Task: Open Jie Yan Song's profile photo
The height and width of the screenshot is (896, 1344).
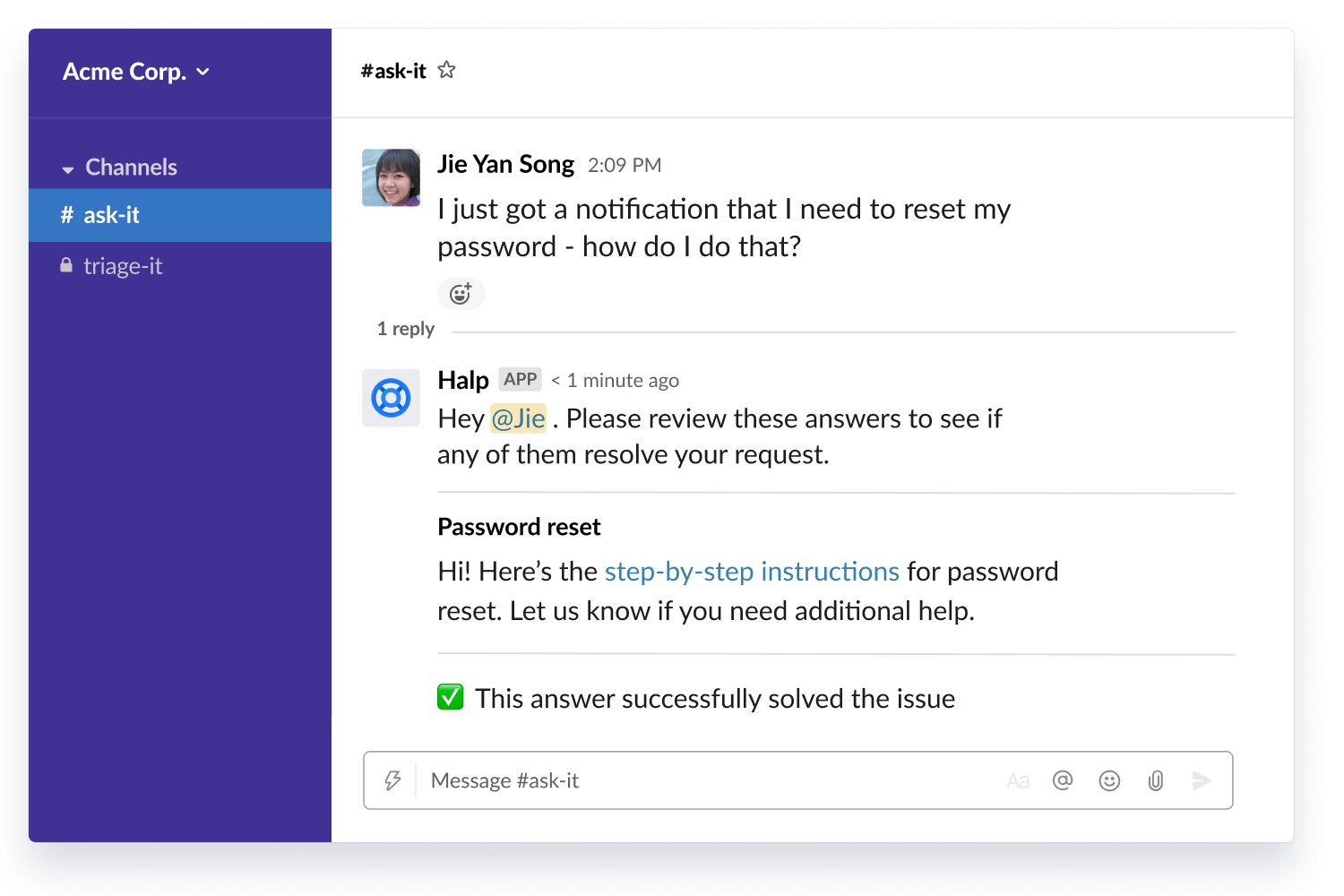Action: (x=391, y=177)
